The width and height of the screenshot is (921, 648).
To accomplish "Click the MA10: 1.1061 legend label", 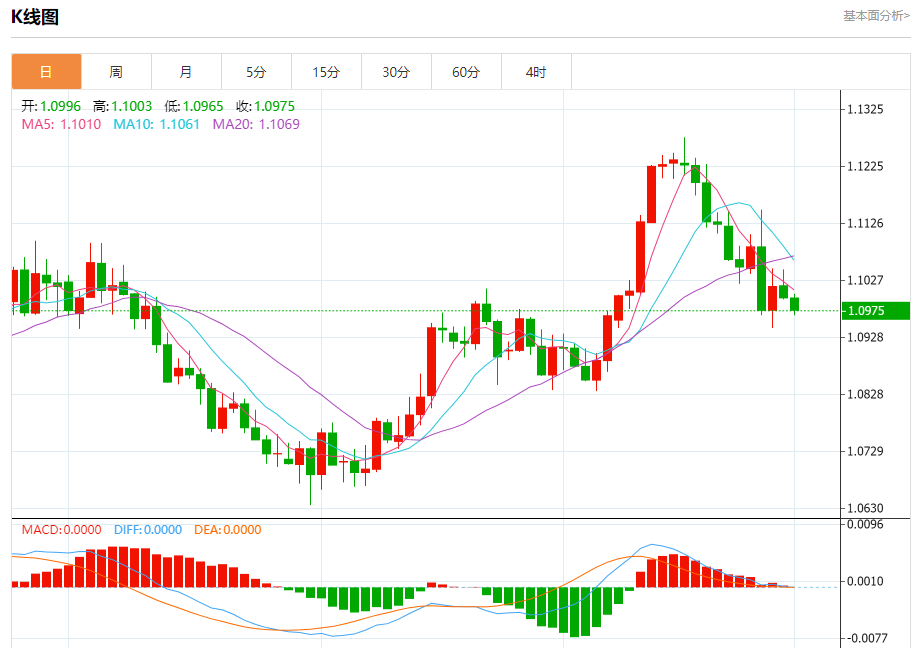I will [156, 124].
